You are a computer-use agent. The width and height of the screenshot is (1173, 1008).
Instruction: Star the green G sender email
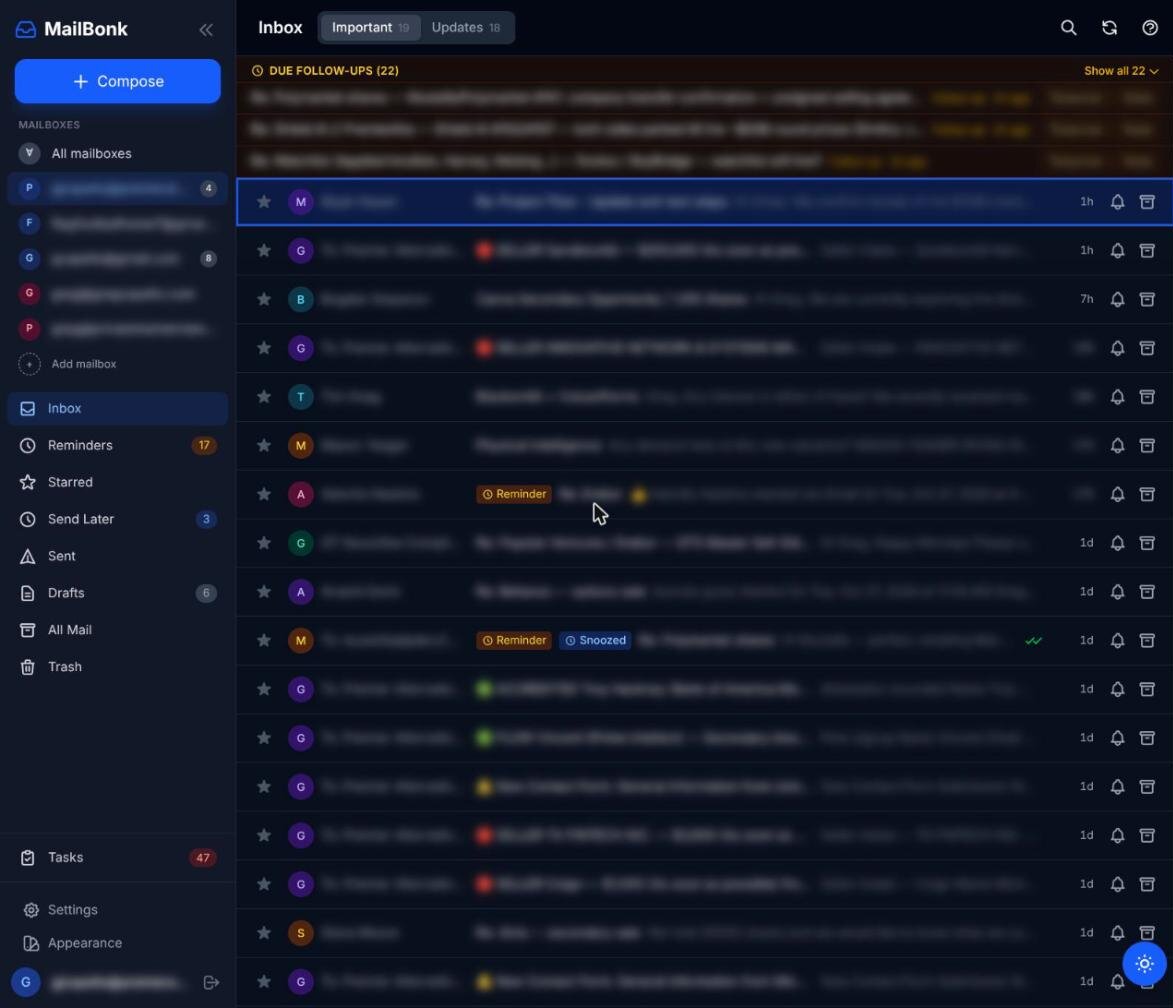(x=263, y=543)
